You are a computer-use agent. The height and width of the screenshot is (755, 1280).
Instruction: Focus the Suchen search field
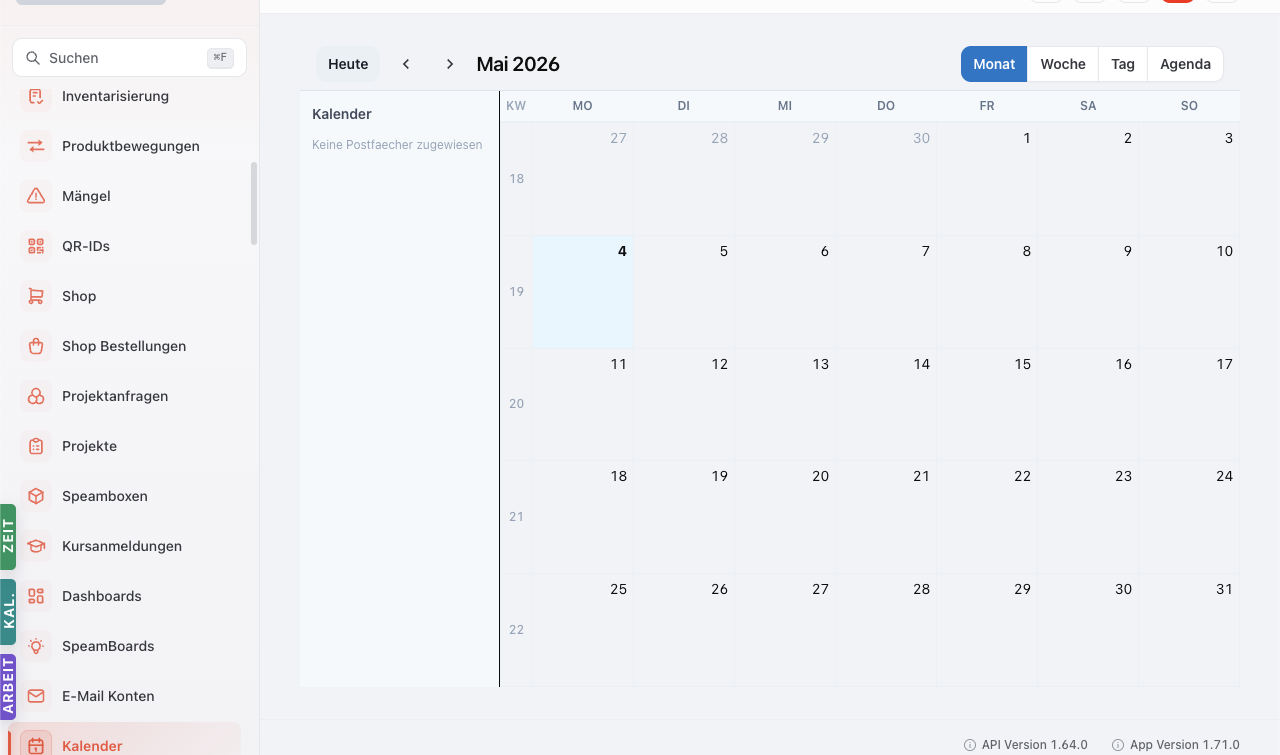pyautogui.click(x=129, y=58)
